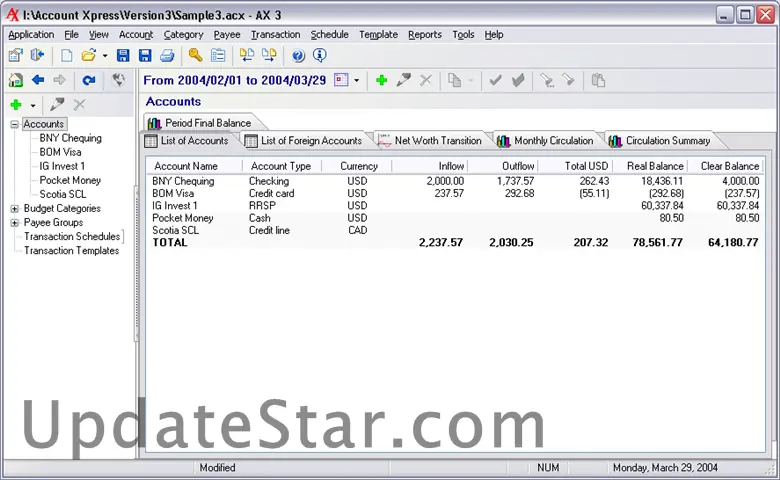Click the gold key password icon
This screenshot has height=480, width=780.
point(195,56)
